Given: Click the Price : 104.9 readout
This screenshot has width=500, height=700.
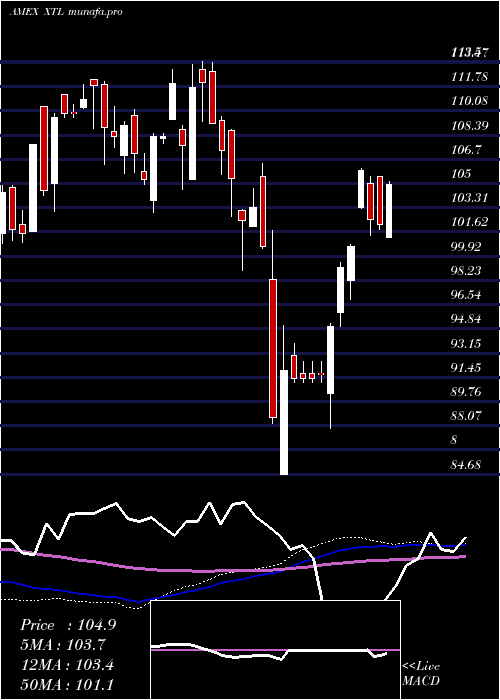Looking at the screenshot, I should (68, 625).
